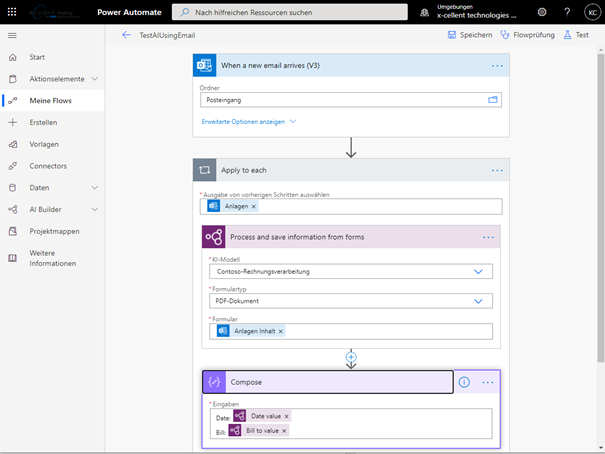Collapse the left navigation hamburger menu

tap(12, 35)
